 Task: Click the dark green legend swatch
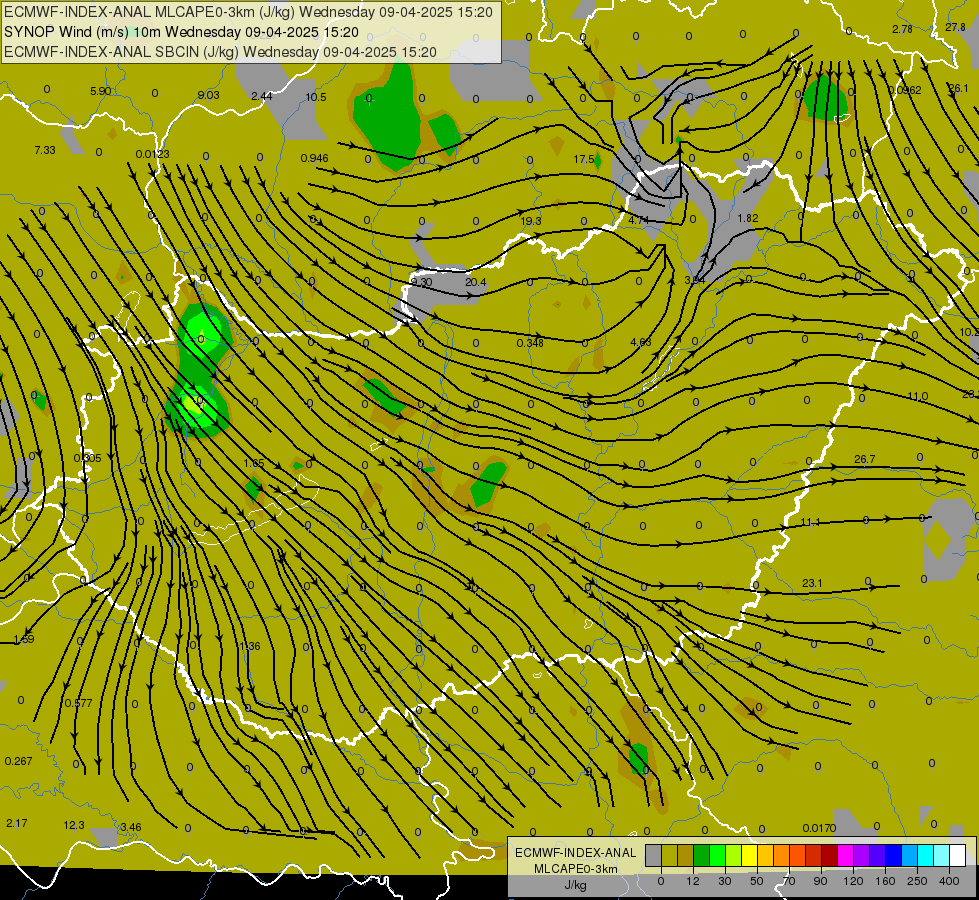[701, 856]
